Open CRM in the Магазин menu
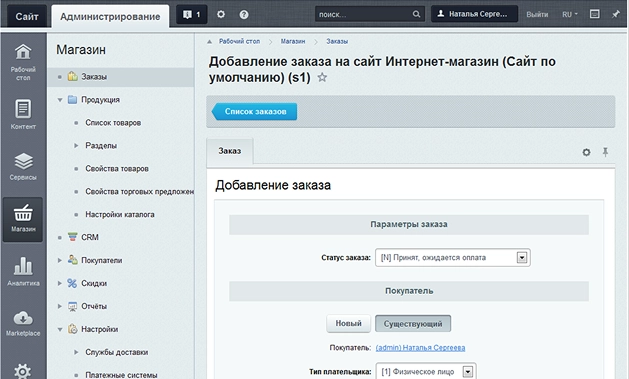Viewport: 629px width, 379px height. point(90,237)
